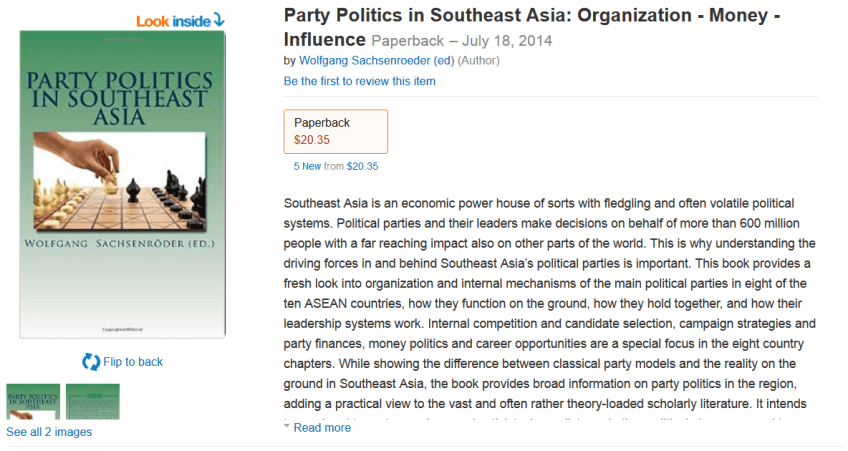Select the front cover thumbnail

[x=33, y=401]
